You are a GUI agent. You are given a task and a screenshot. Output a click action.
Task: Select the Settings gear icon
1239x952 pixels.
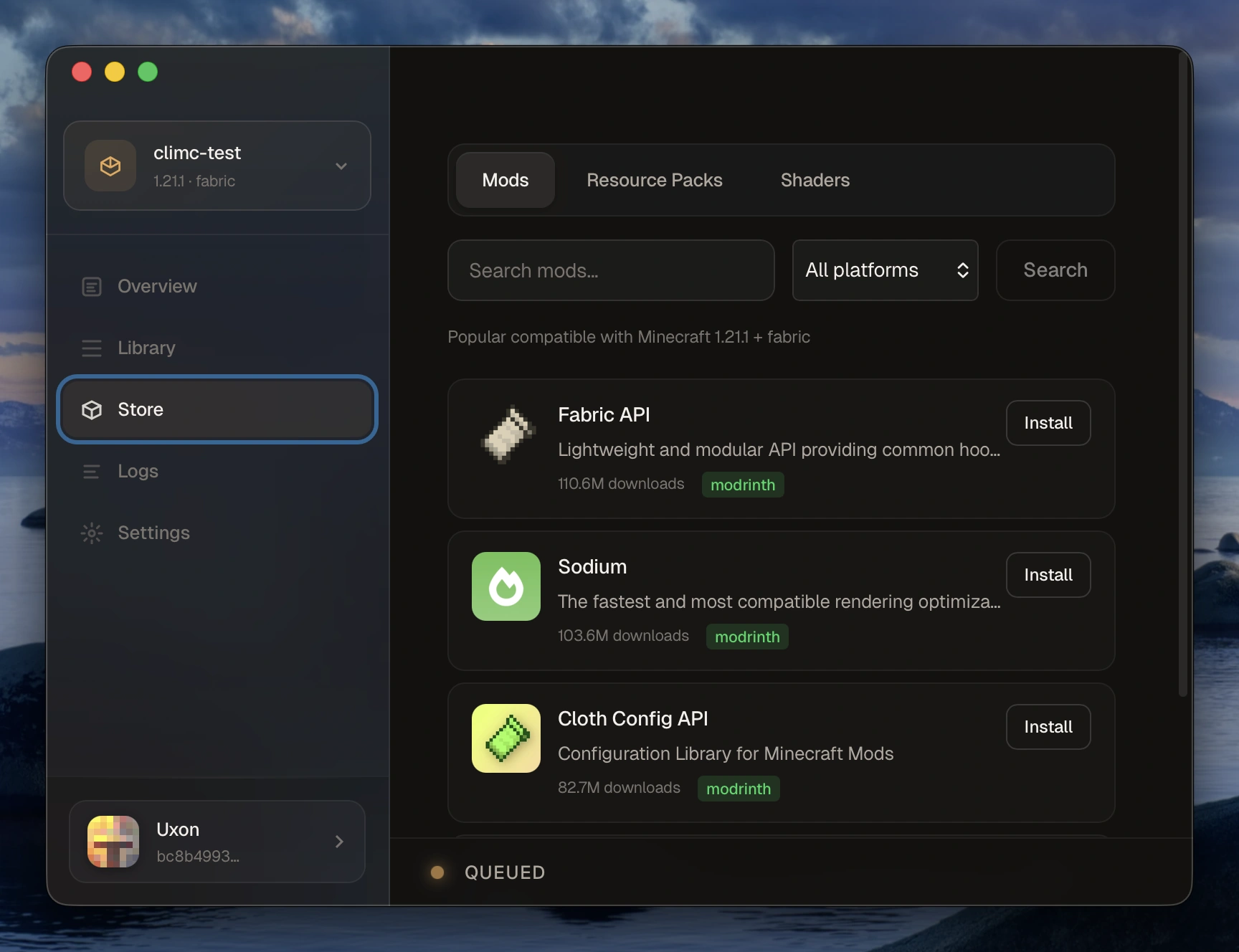coord(92,533)
